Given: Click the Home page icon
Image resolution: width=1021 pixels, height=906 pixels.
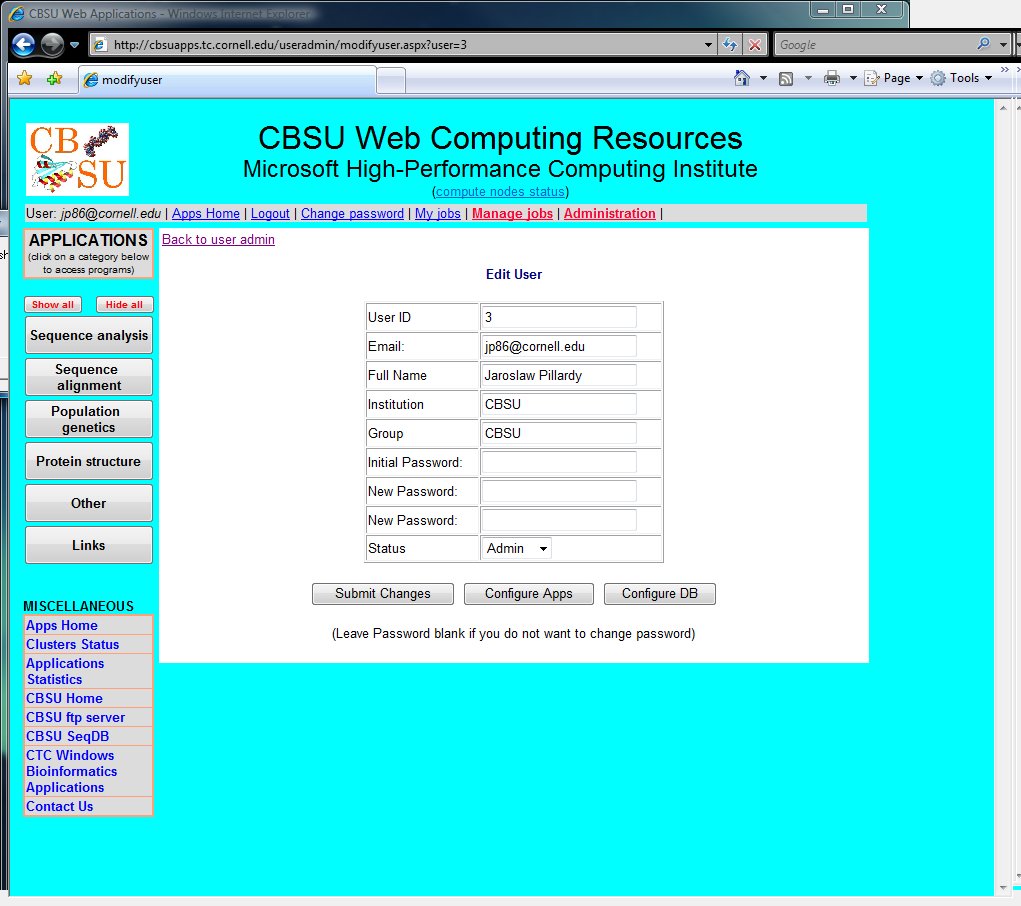Looking at the screenshot, I should pos(742,78).
